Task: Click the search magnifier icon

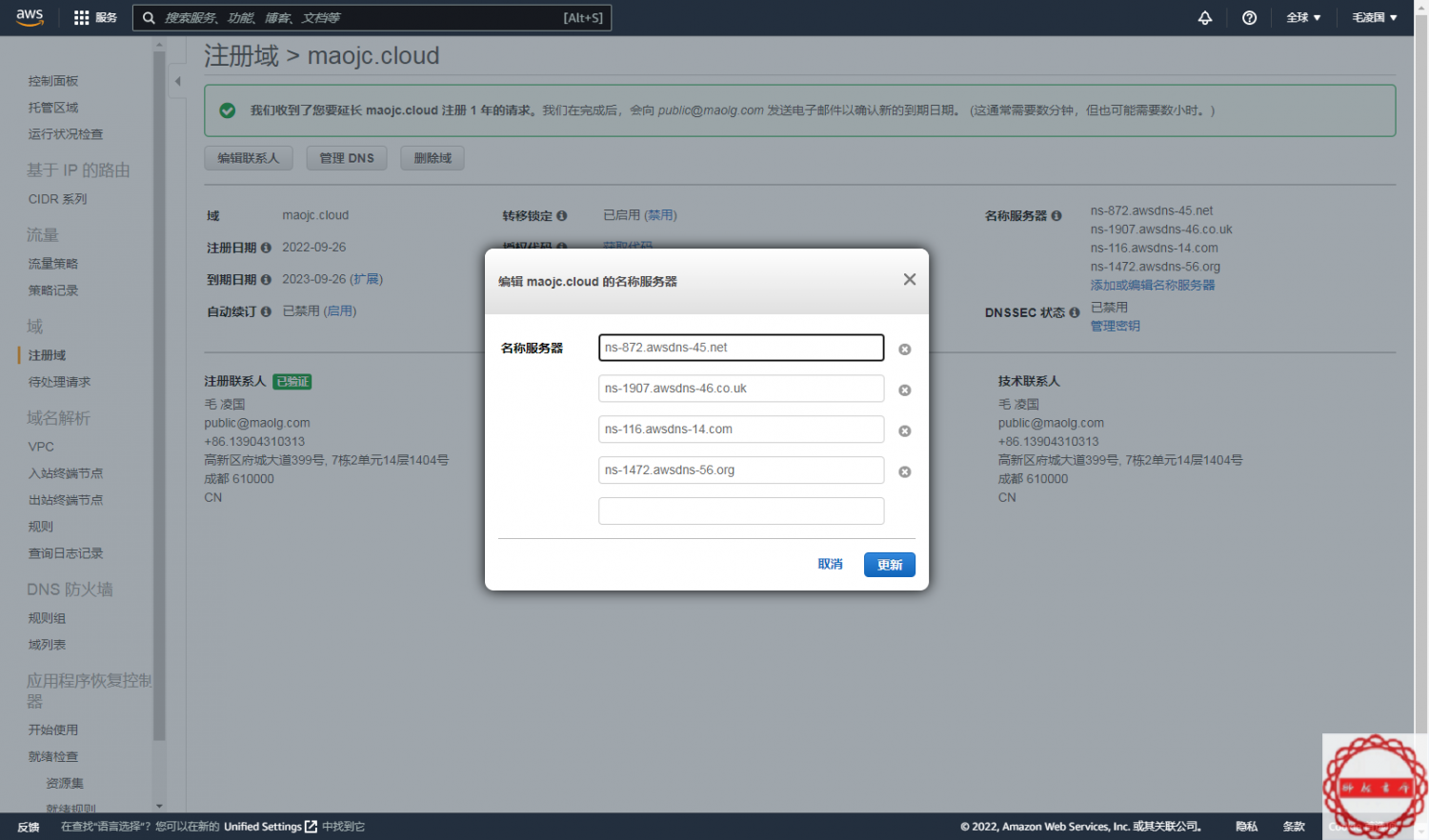Action: click(x=150, y=17)
